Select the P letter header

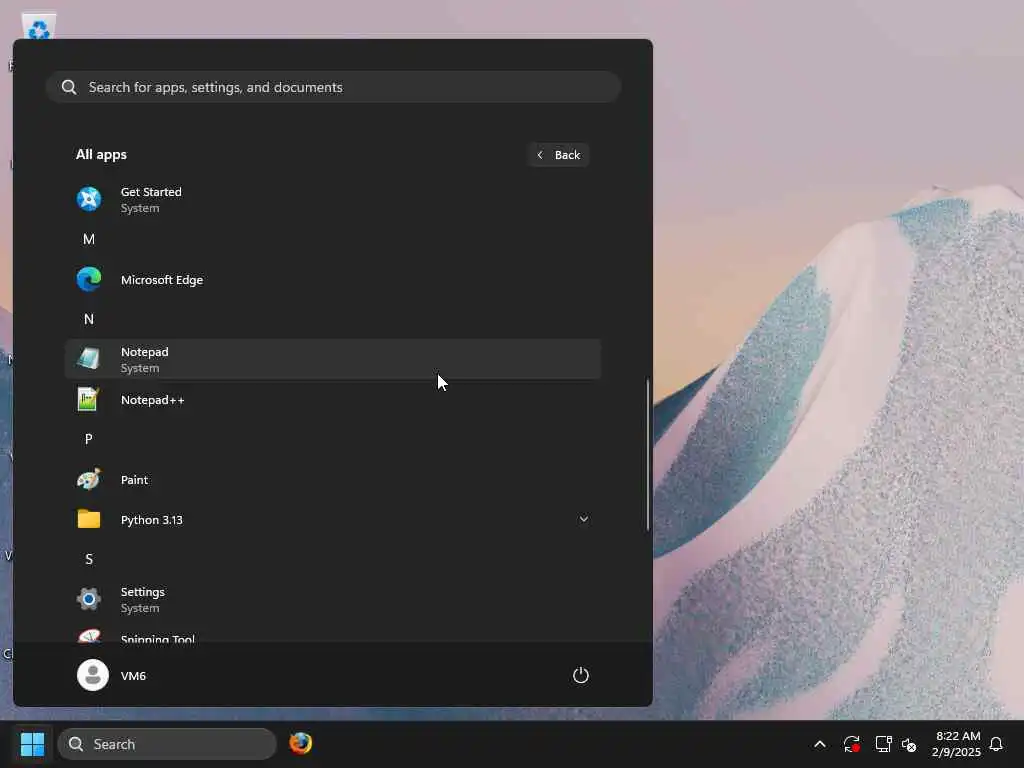89,439
